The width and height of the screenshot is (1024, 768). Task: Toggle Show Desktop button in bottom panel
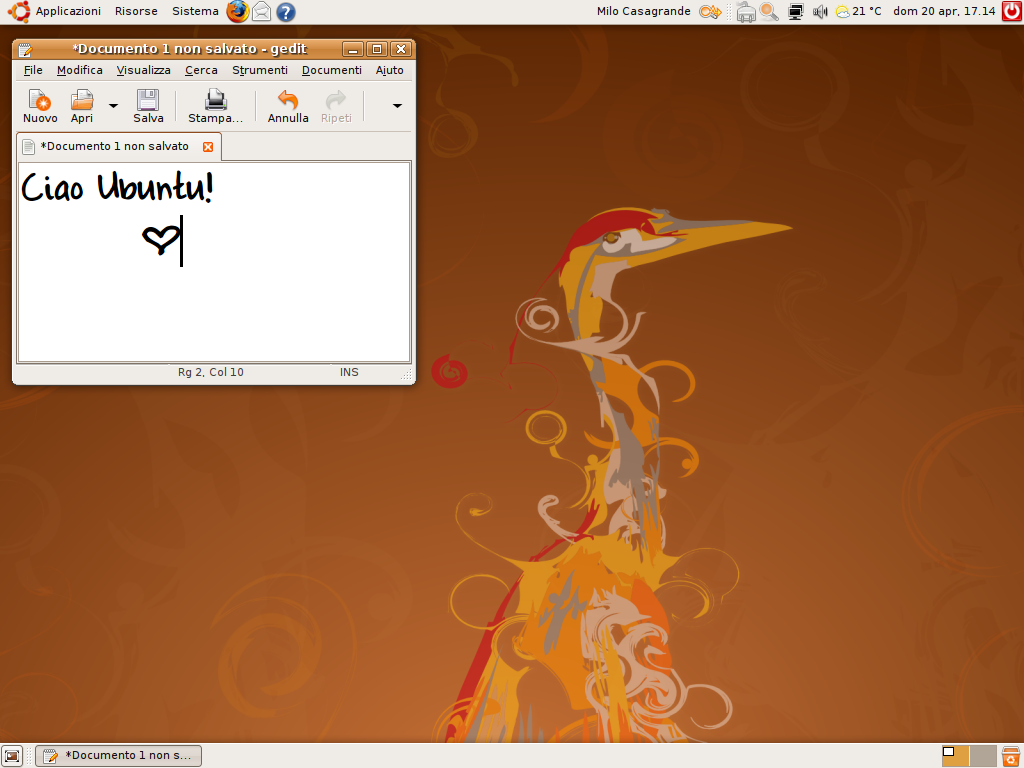click(12, 756)
